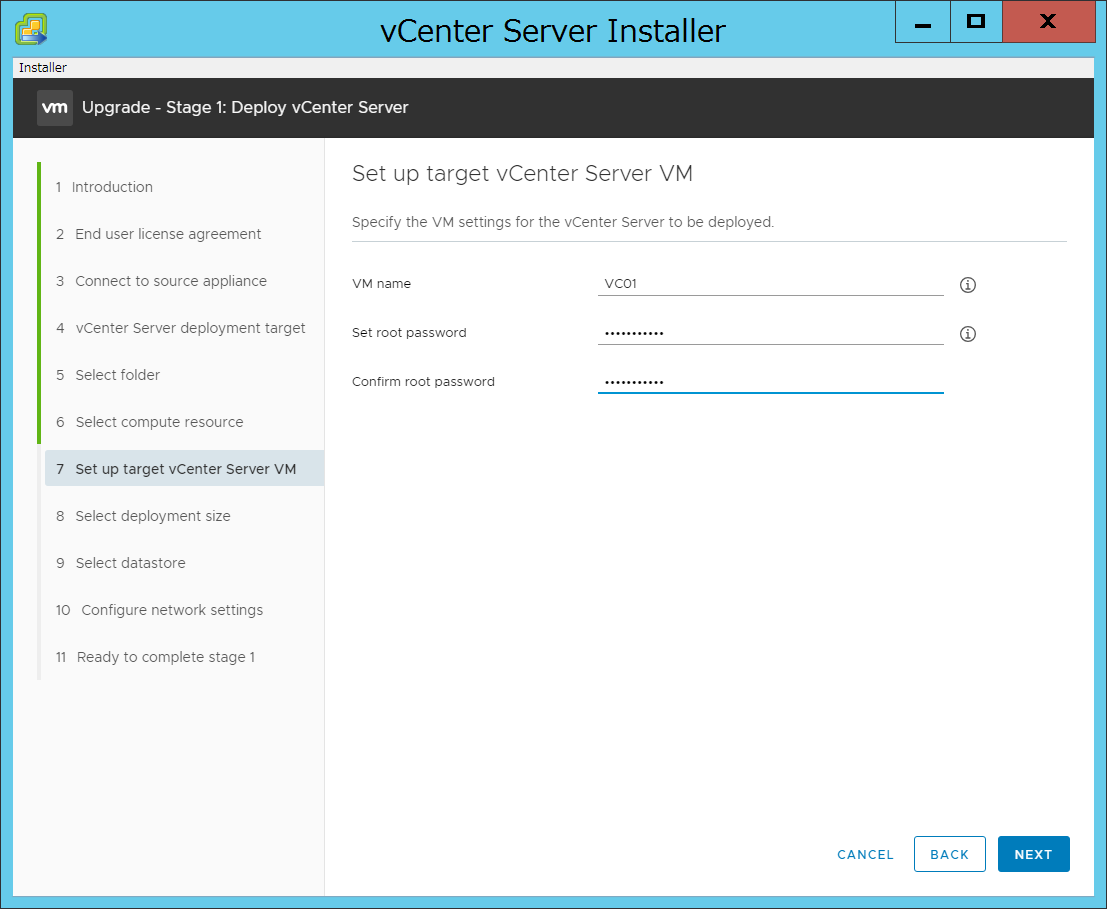Image resolution: width=1107 pixels, height=909 pixels.
Task: Click the VMware vm logo
Action: tap(55, 108)
